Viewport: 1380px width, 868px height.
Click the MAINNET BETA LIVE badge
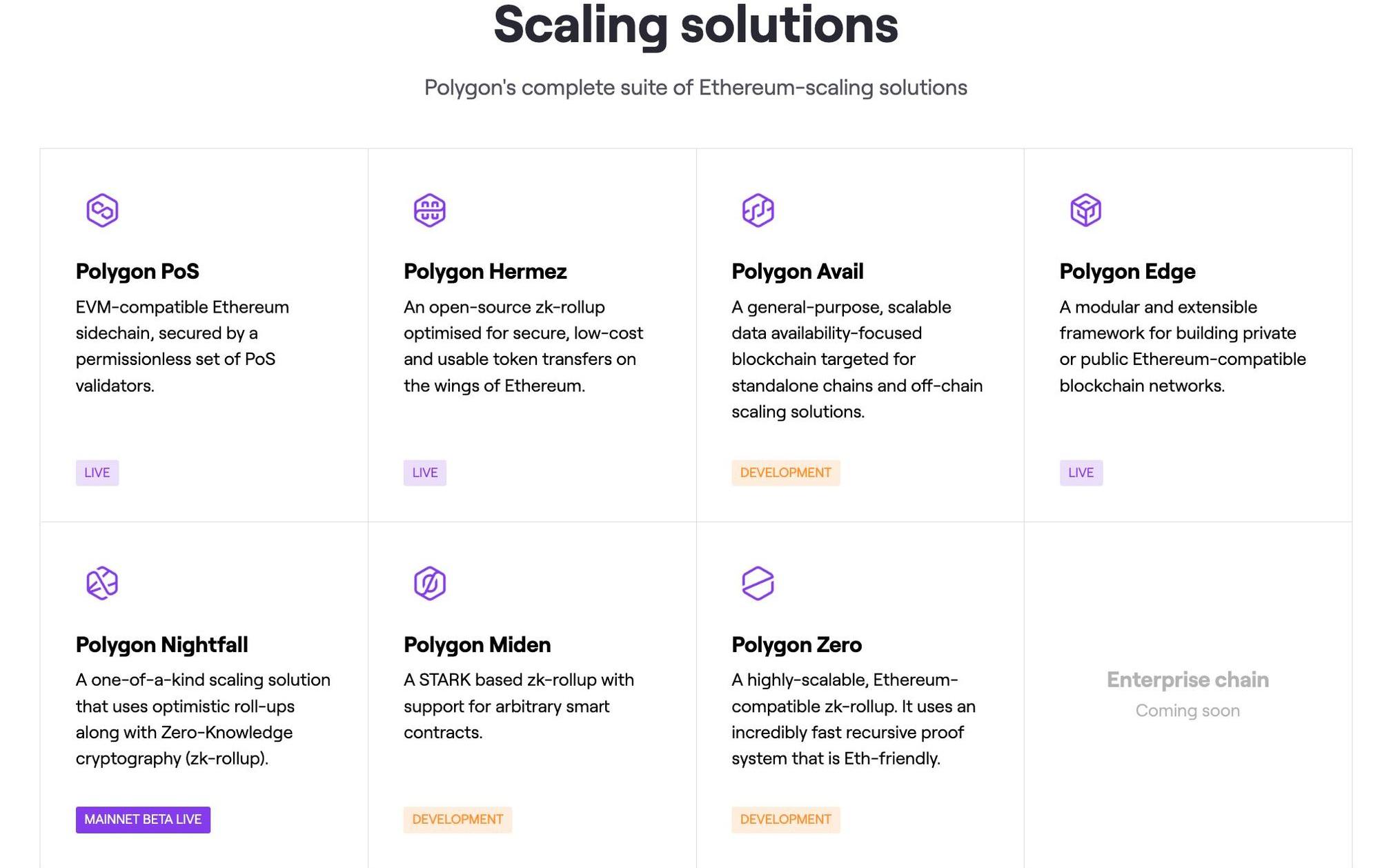click(x=143, y=820)
